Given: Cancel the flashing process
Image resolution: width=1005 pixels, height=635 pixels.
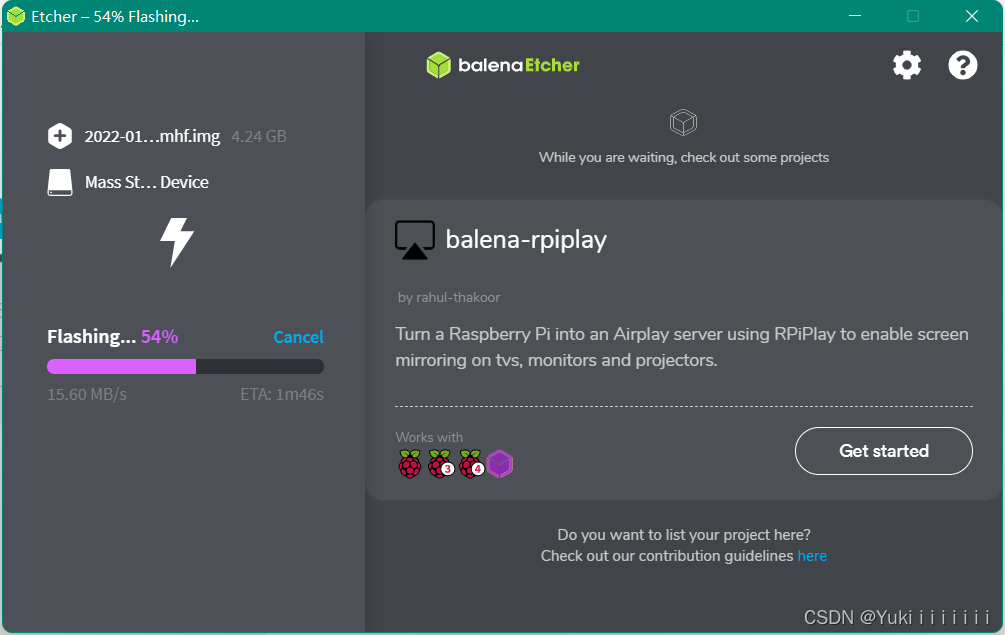Looking at the screenshot, I should pos(298,337).
